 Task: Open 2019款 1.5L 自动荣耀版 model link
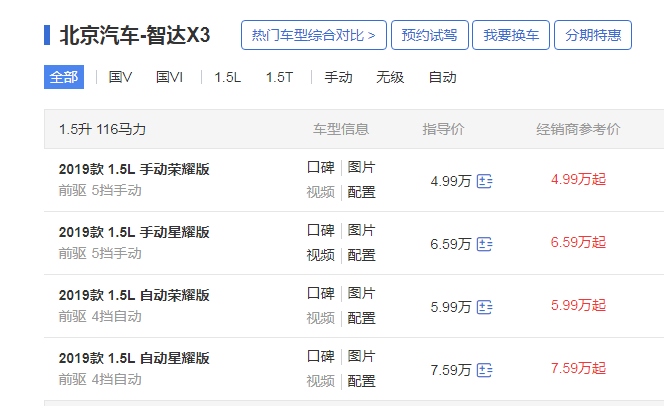coord(134,296)
